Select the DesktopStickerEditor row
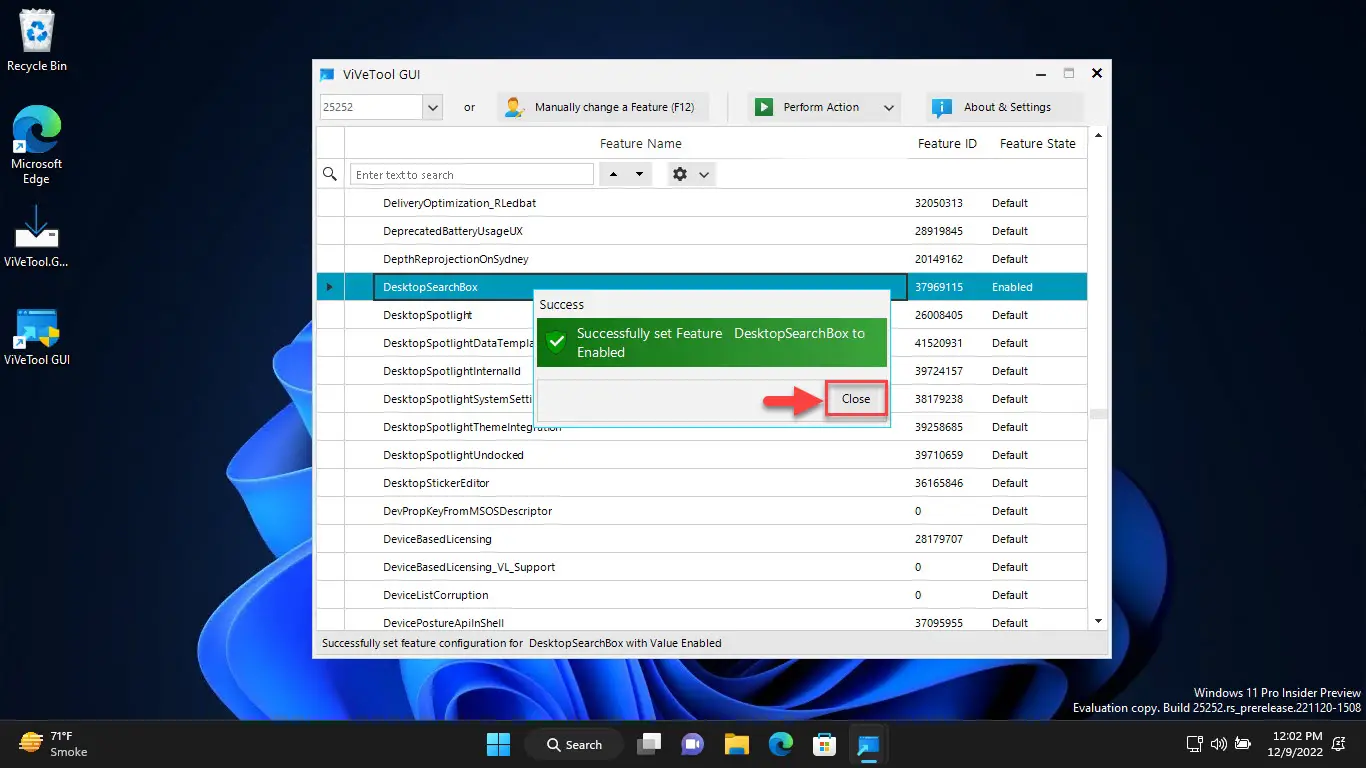Screen dimensions: 1366x768 702,483
